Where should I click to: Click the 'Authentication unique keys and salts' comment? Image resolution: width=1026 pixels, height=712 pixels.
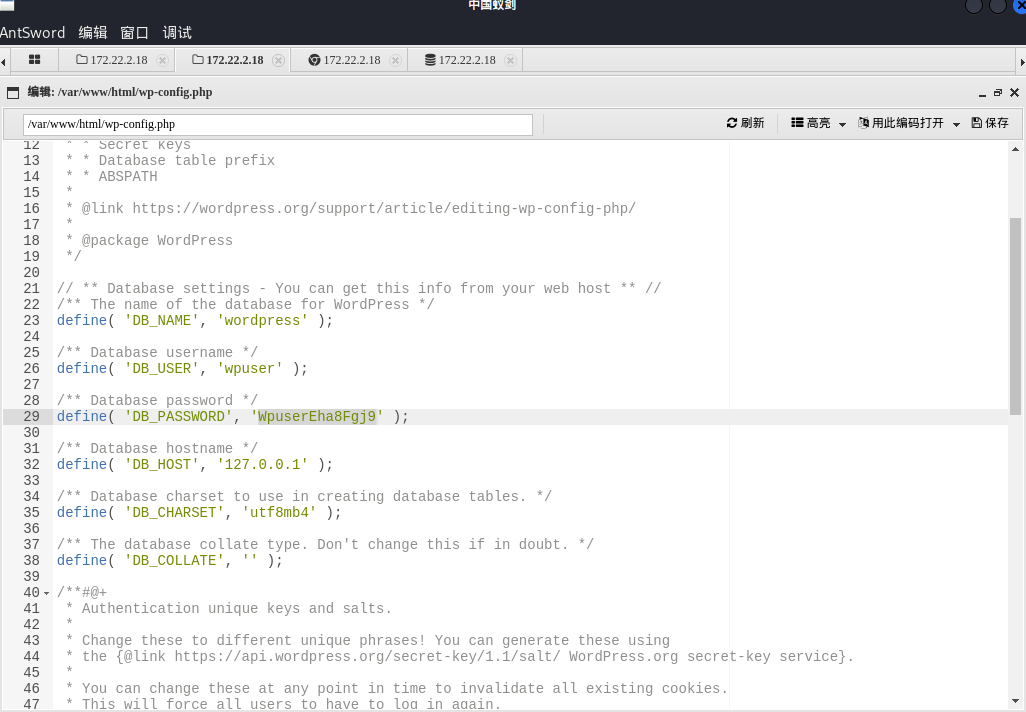tap(236, 609)
